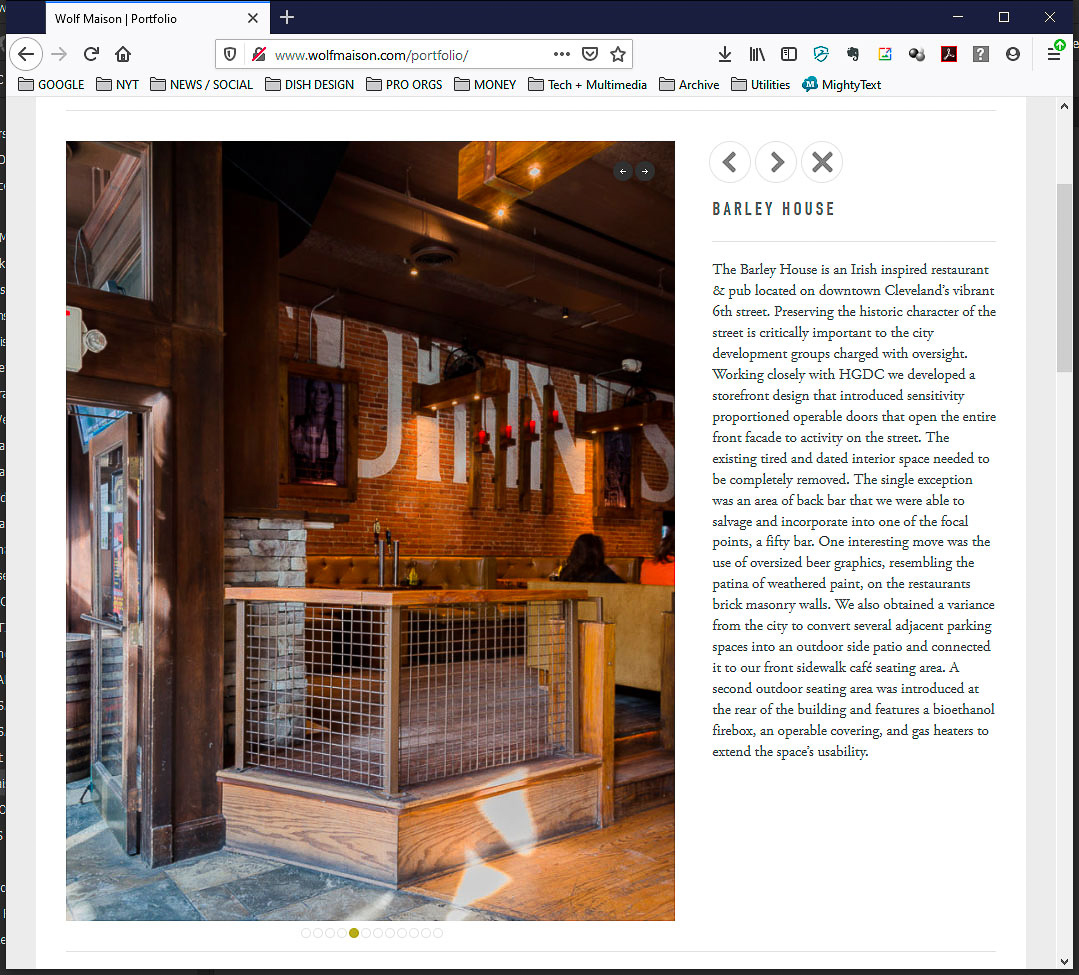Expand the NEWS / SOCIAL bookmarks folder

coord(201,85)
